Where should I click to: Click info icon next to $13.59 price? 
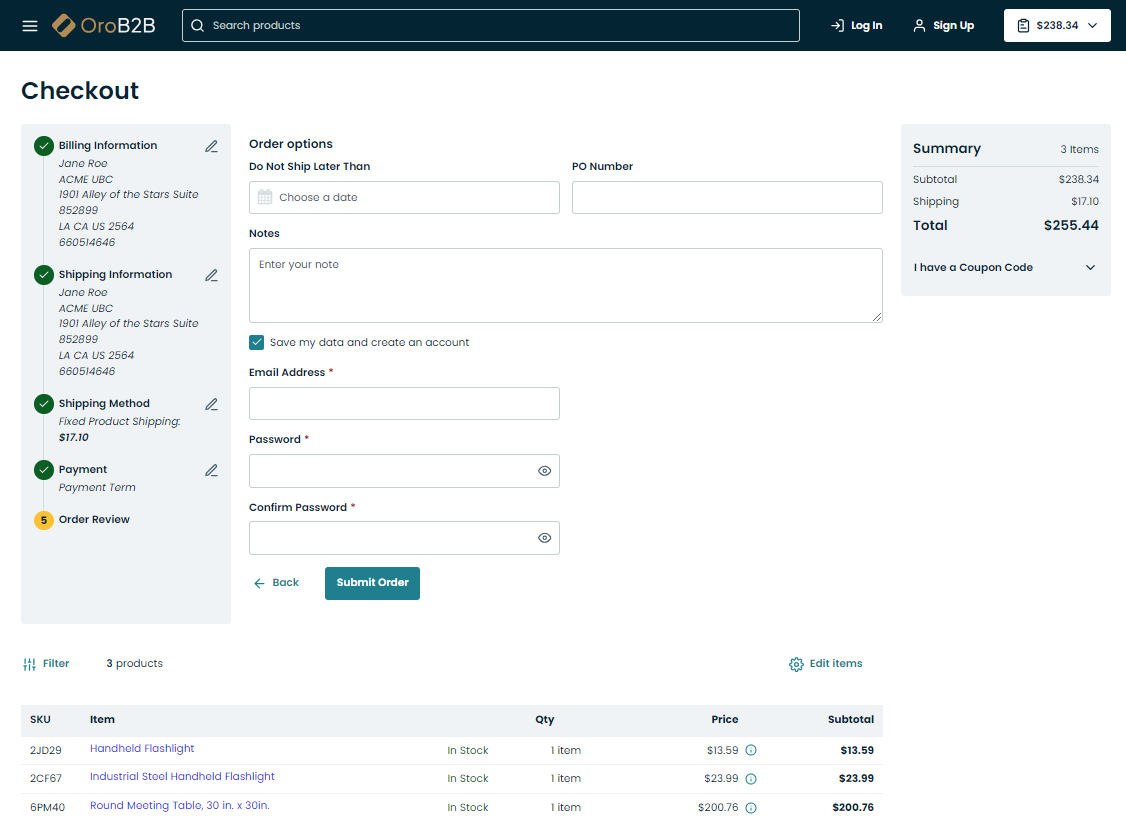tap(751, 750)
